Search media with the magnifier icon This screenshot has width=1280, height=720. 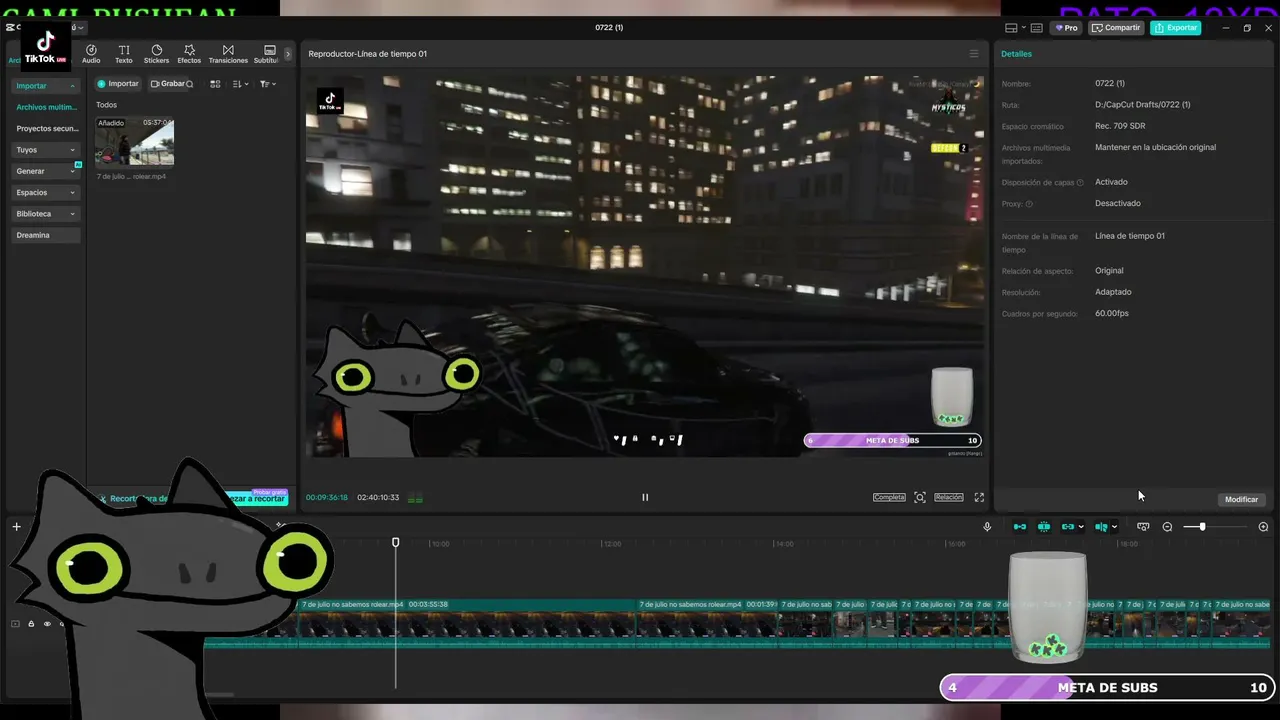point(190,84)
